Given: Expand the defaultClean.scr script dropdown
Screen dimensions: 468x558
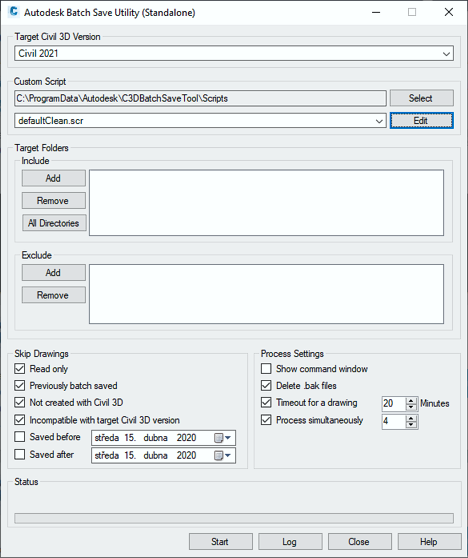Looking at the screenshot, I should [379, 121].
